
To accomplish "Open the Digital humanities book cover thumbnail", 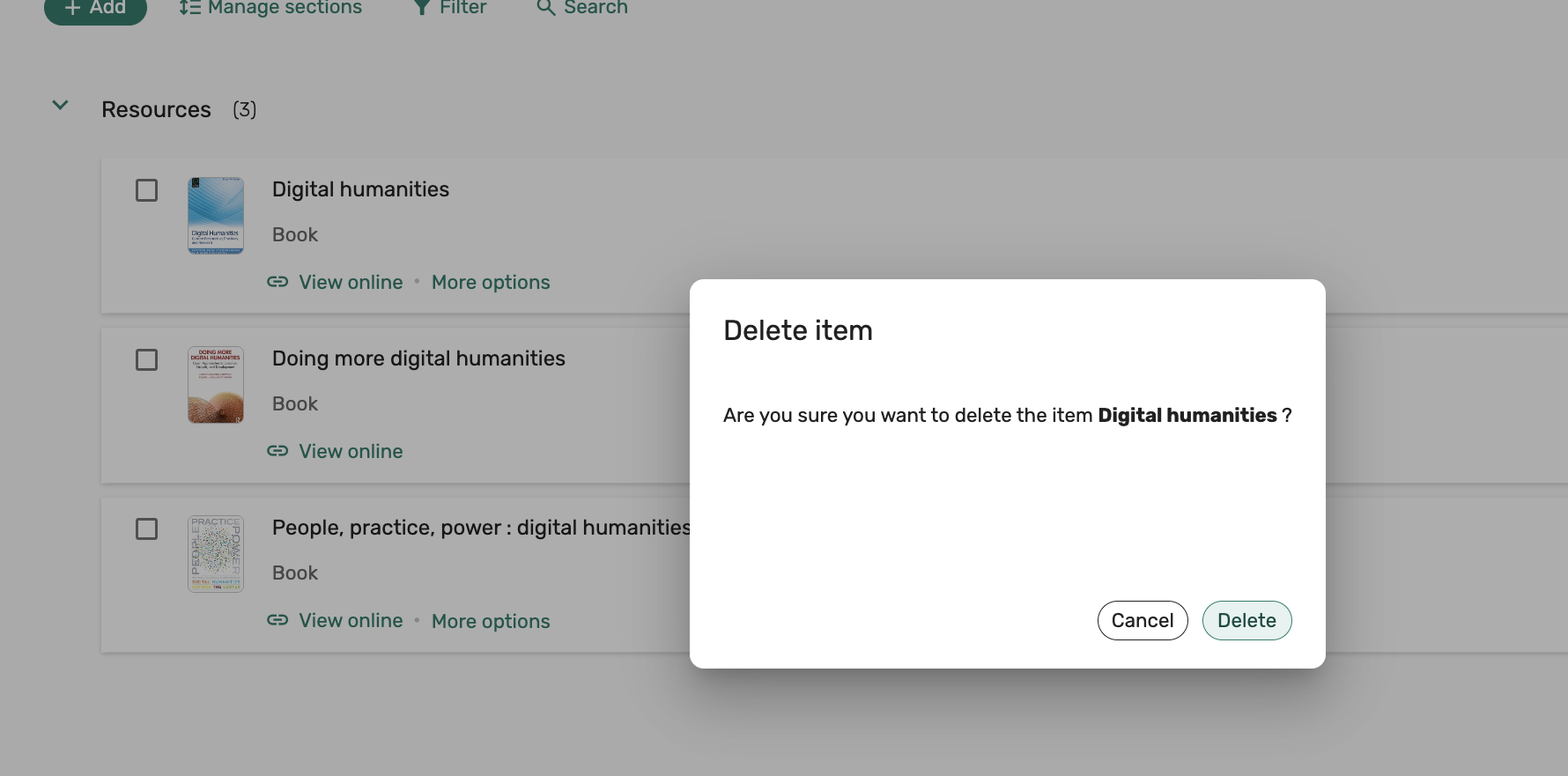I will (x=216, y=216).
